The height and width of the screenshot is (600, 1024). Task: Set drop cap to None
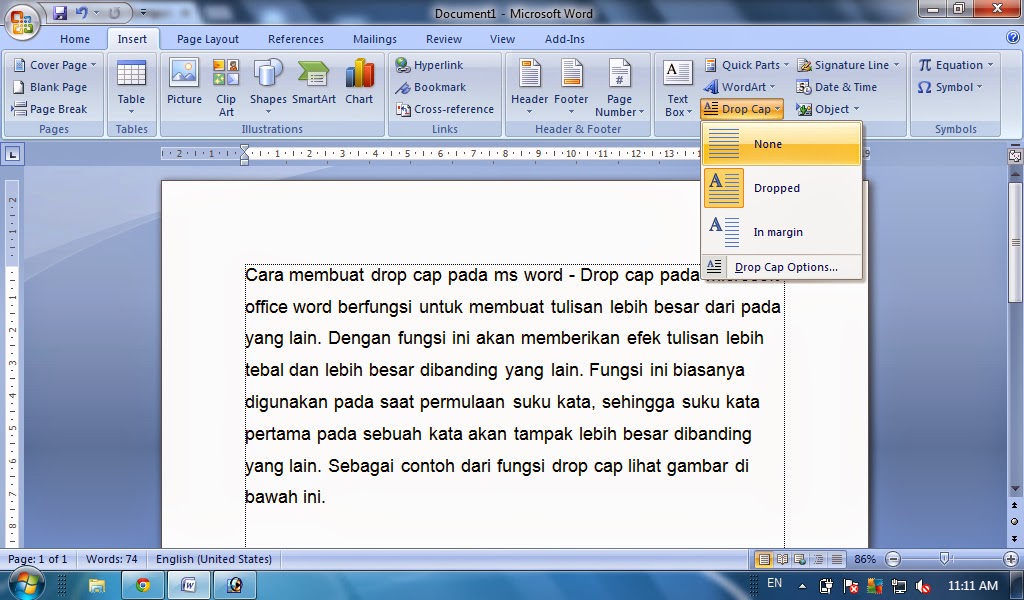click(x=768, y=144)
